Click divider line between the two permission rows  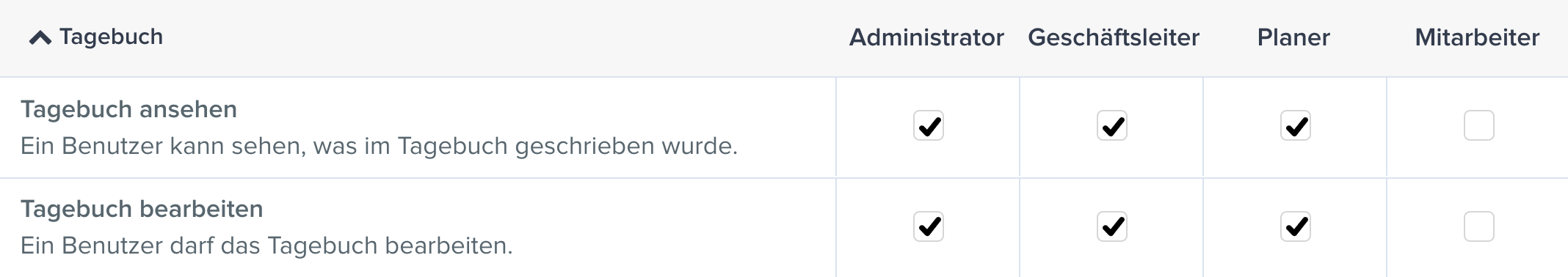(784, 177)
